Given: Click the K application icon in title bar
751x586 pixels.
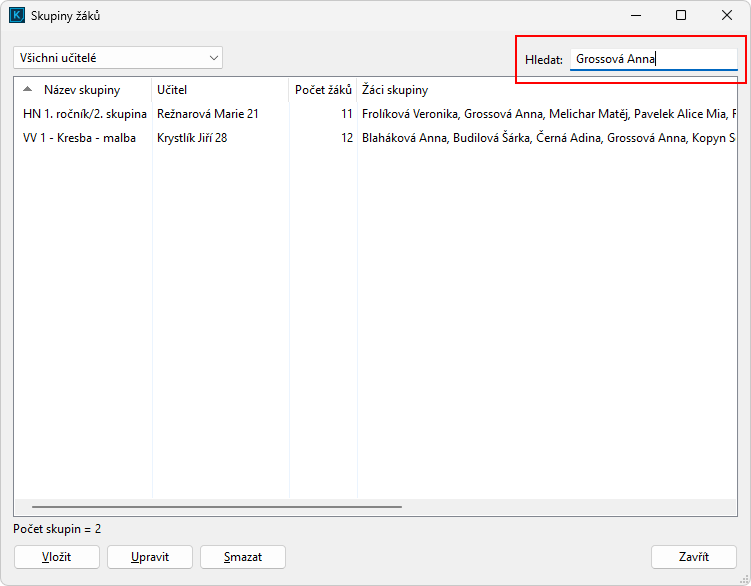Looking at the screenshot, I should [16, 16].
